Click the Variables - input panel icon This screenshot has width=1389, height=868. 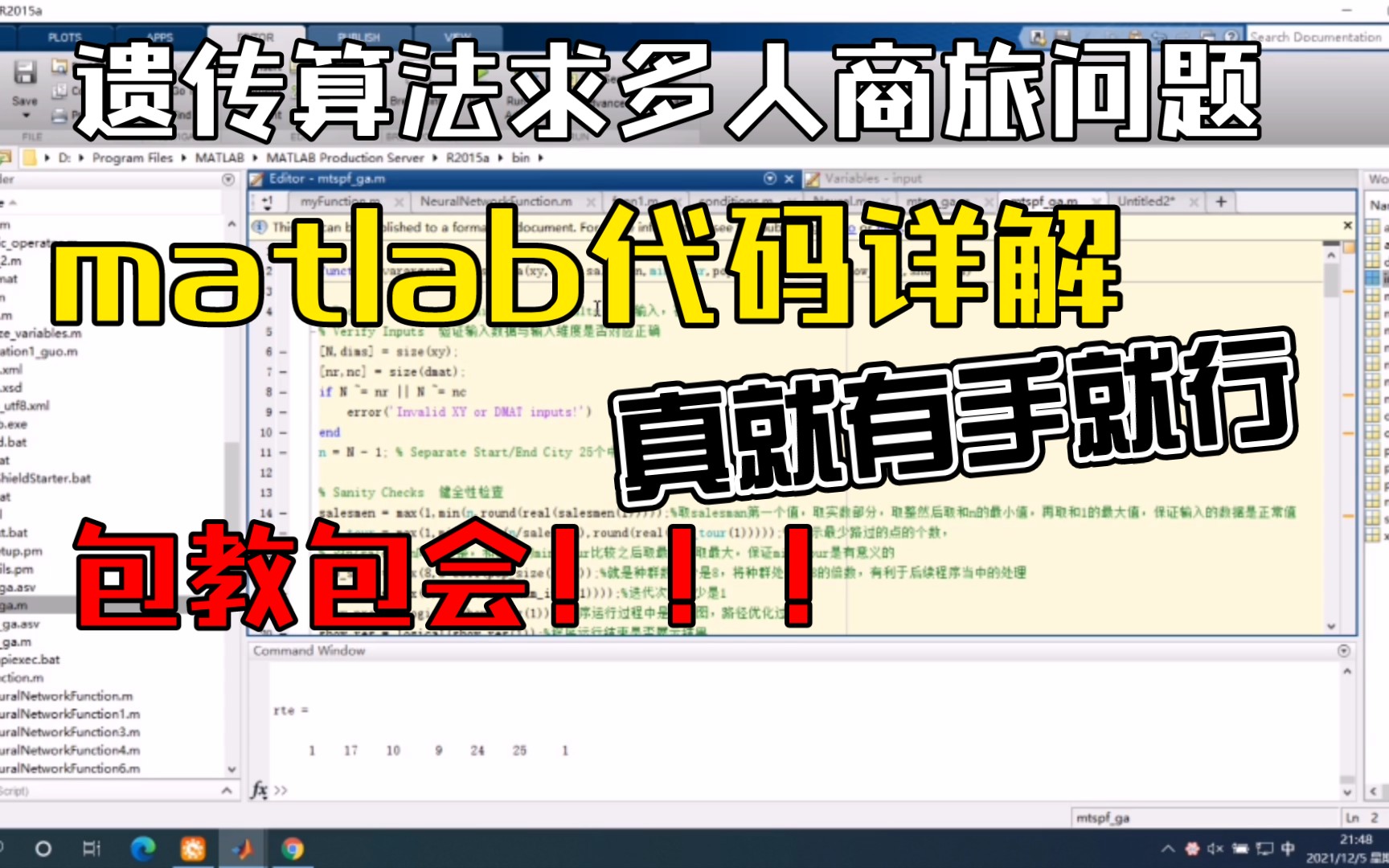[813, 178]
